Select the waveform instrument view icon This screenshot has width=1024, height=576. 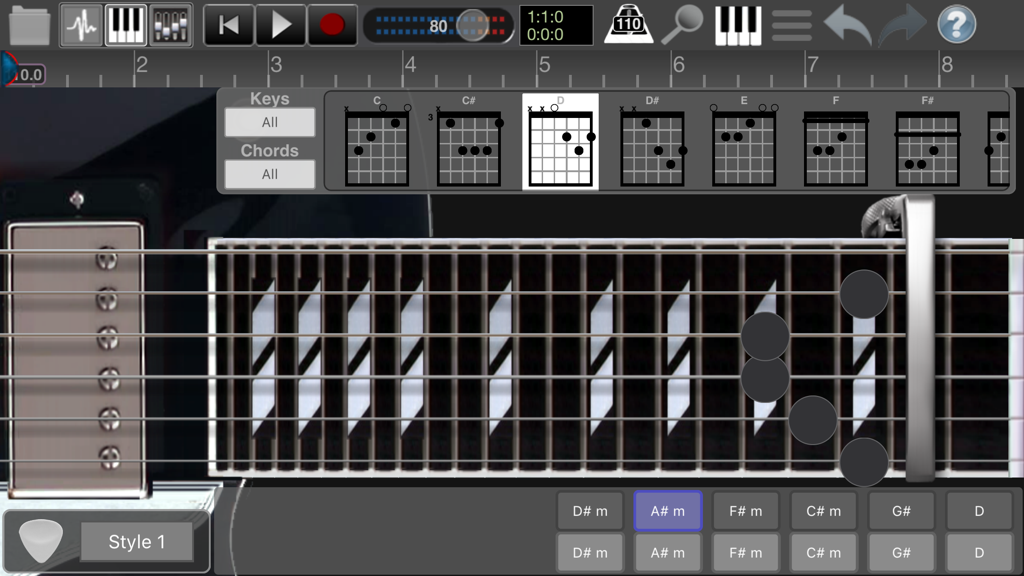pos(80,25)
